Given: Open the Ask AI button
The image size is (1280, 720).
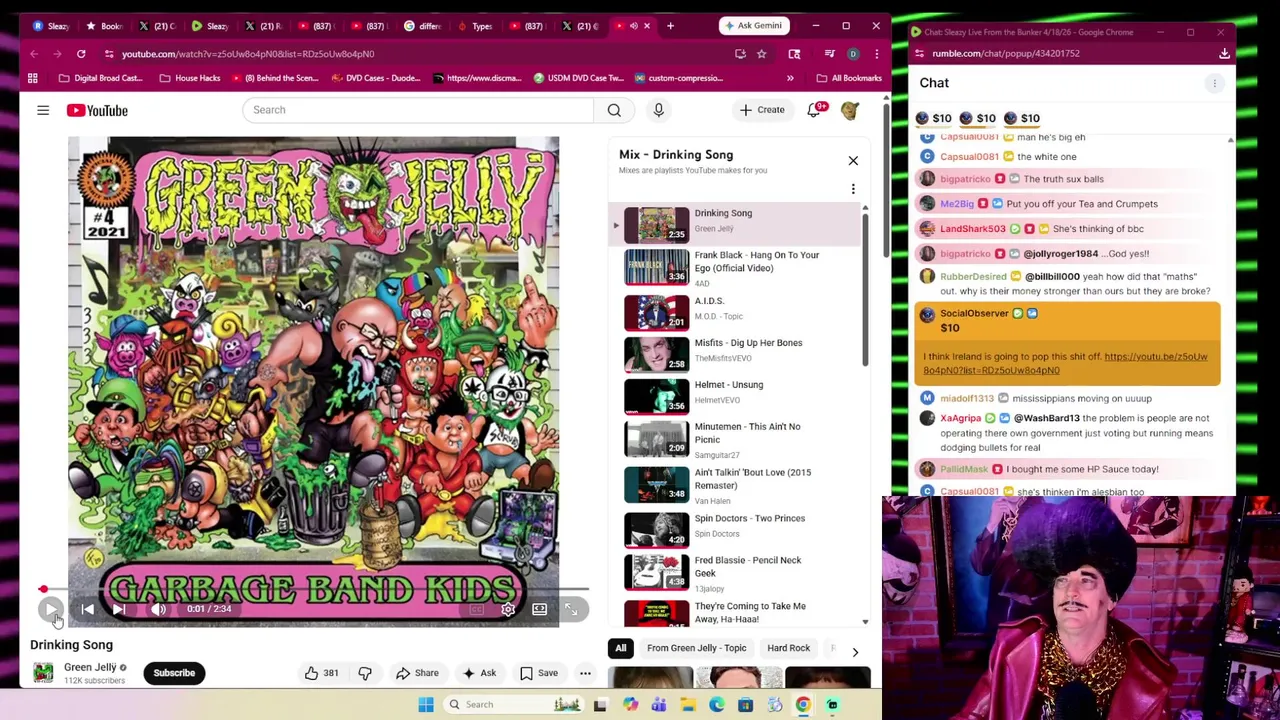Looking at the screenshot, I should tap(479, 673).
